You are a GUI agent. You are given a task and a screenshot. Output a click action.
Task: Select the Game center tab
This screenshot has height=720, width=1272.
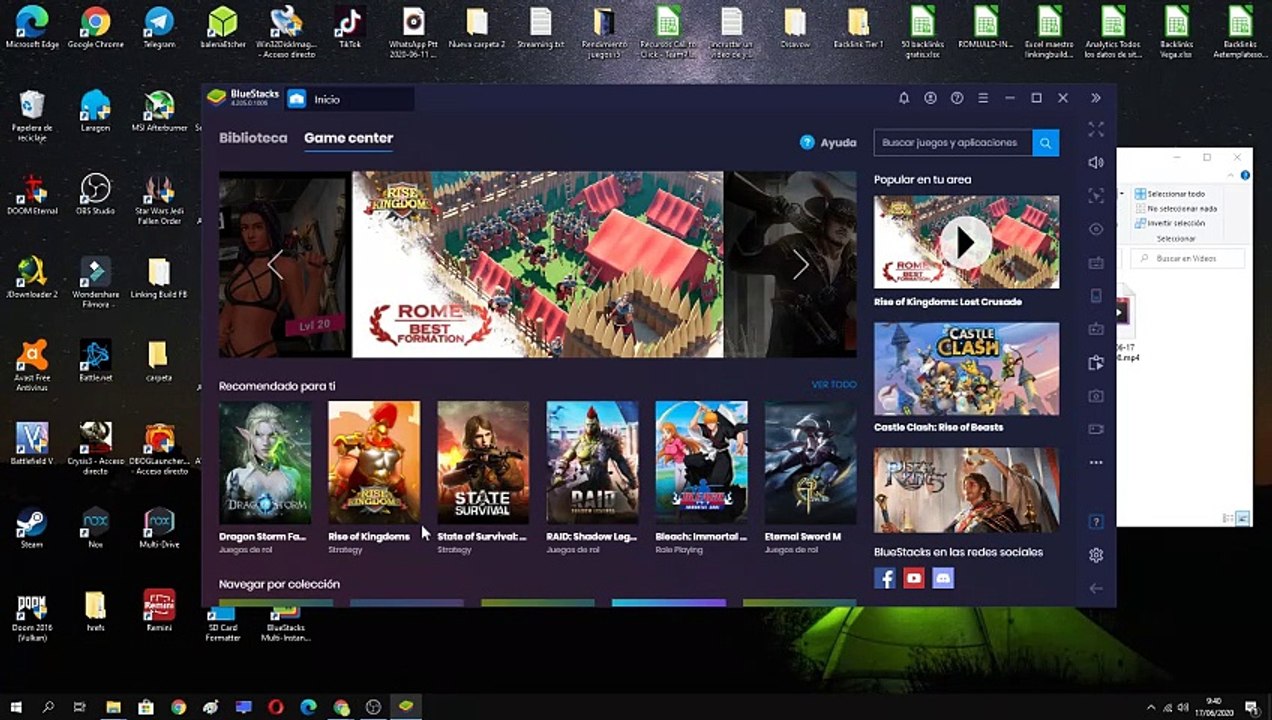click(x=348, y=138)
